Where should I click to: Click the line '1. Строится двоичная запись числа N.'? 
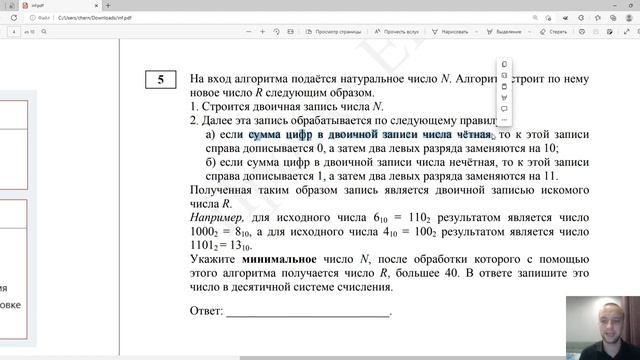click(287, 107)
